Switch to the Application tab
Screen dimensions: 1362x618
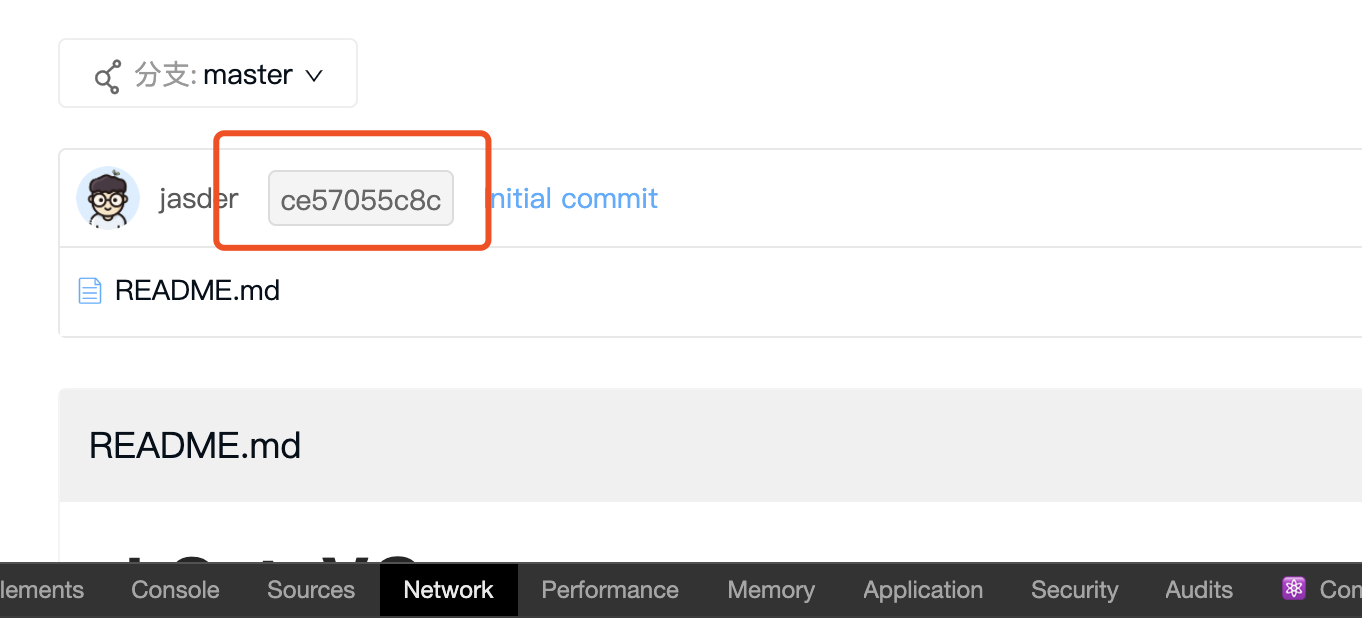coord(923,590)
